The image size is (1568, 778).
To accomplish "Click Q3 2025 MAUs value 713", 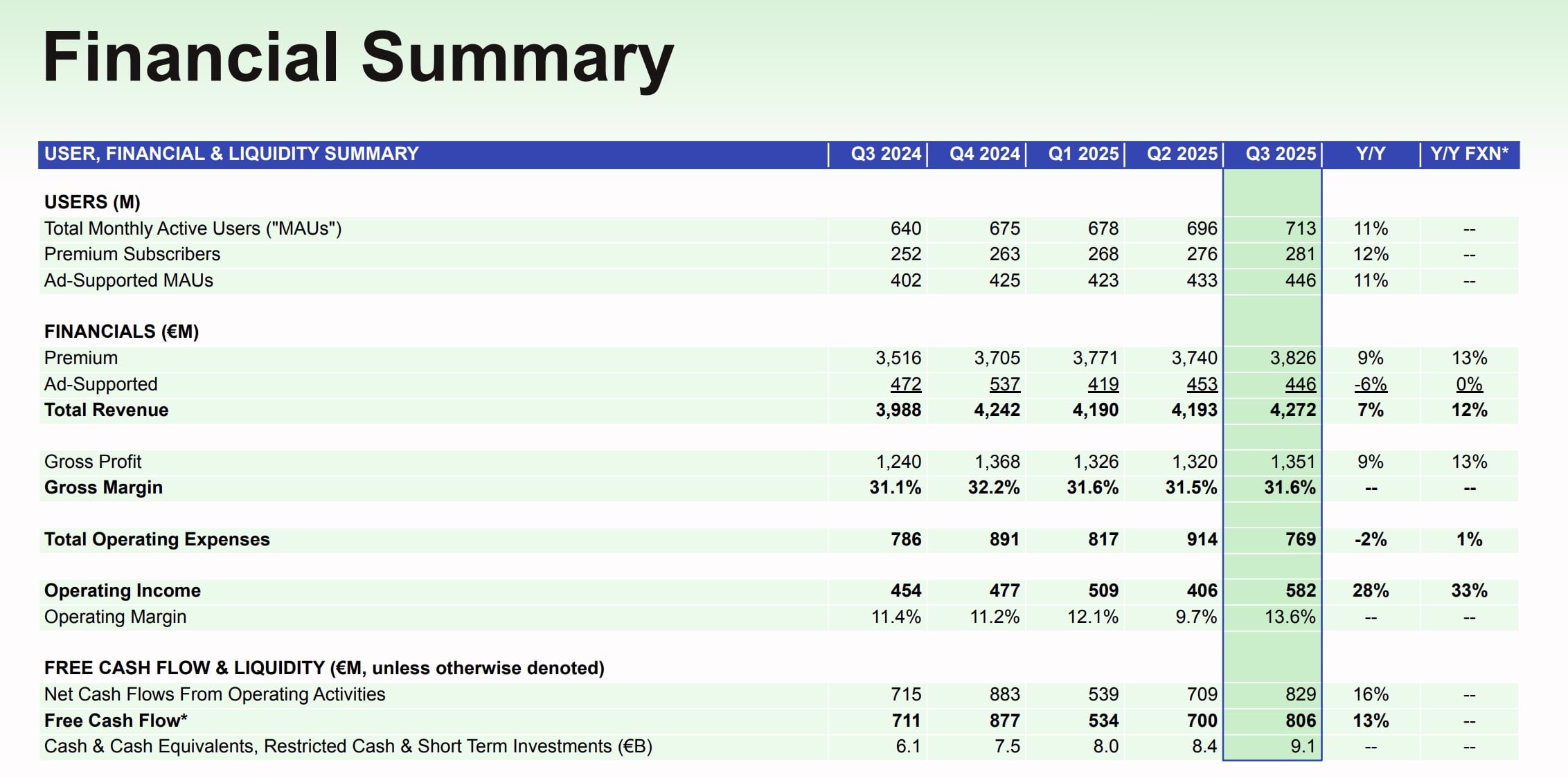I will click(x=1300, y=228).
